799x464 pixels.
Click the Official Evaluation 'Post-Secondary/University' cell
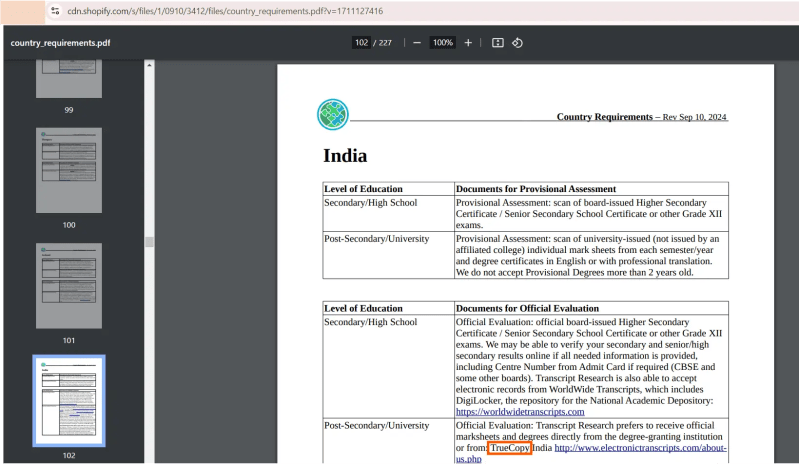point(388,441)
